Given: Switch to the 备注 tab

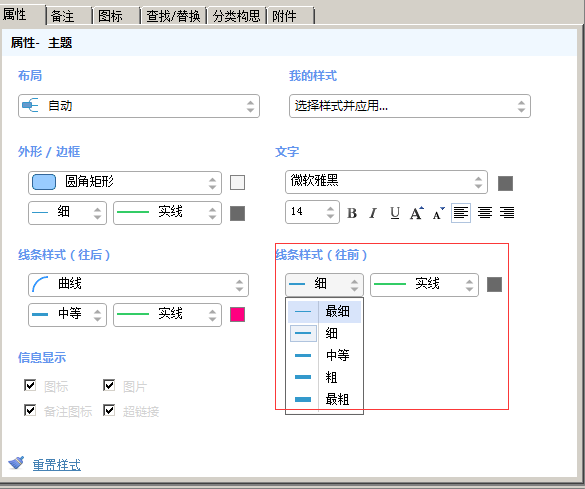Looking at the screenshot, I should [x=69, y=16].
